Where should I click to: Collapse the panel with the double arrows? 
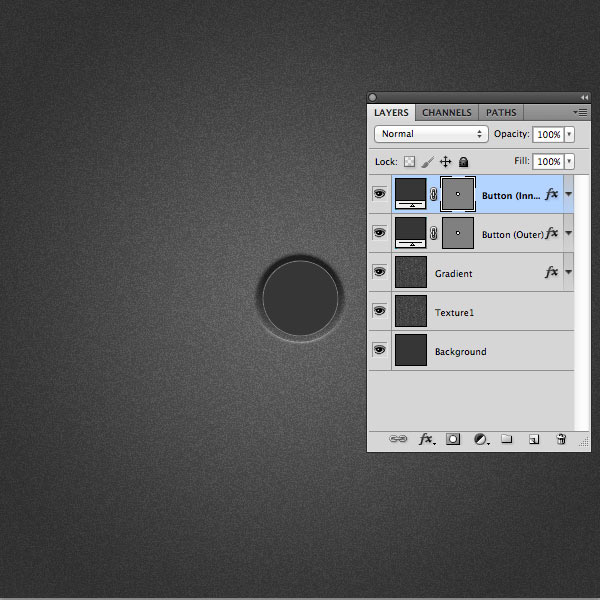584,98
